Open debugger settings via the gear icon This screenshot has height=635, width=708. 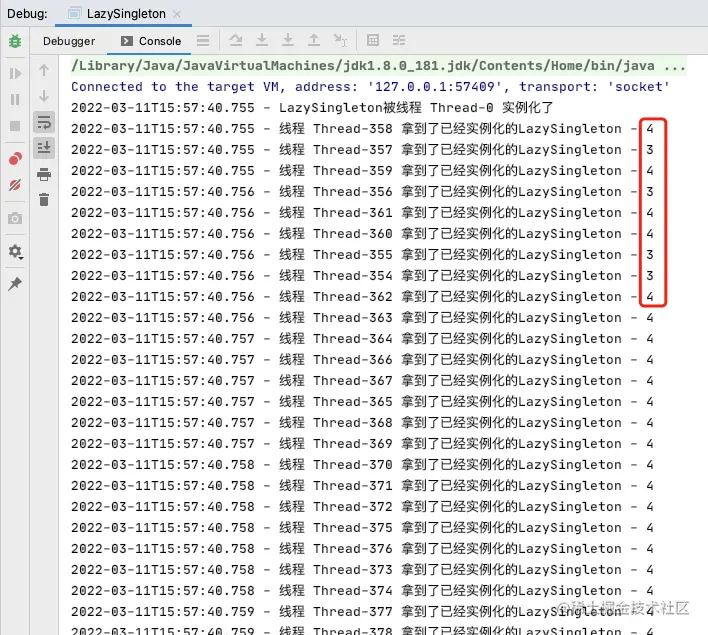click(15, 252)
